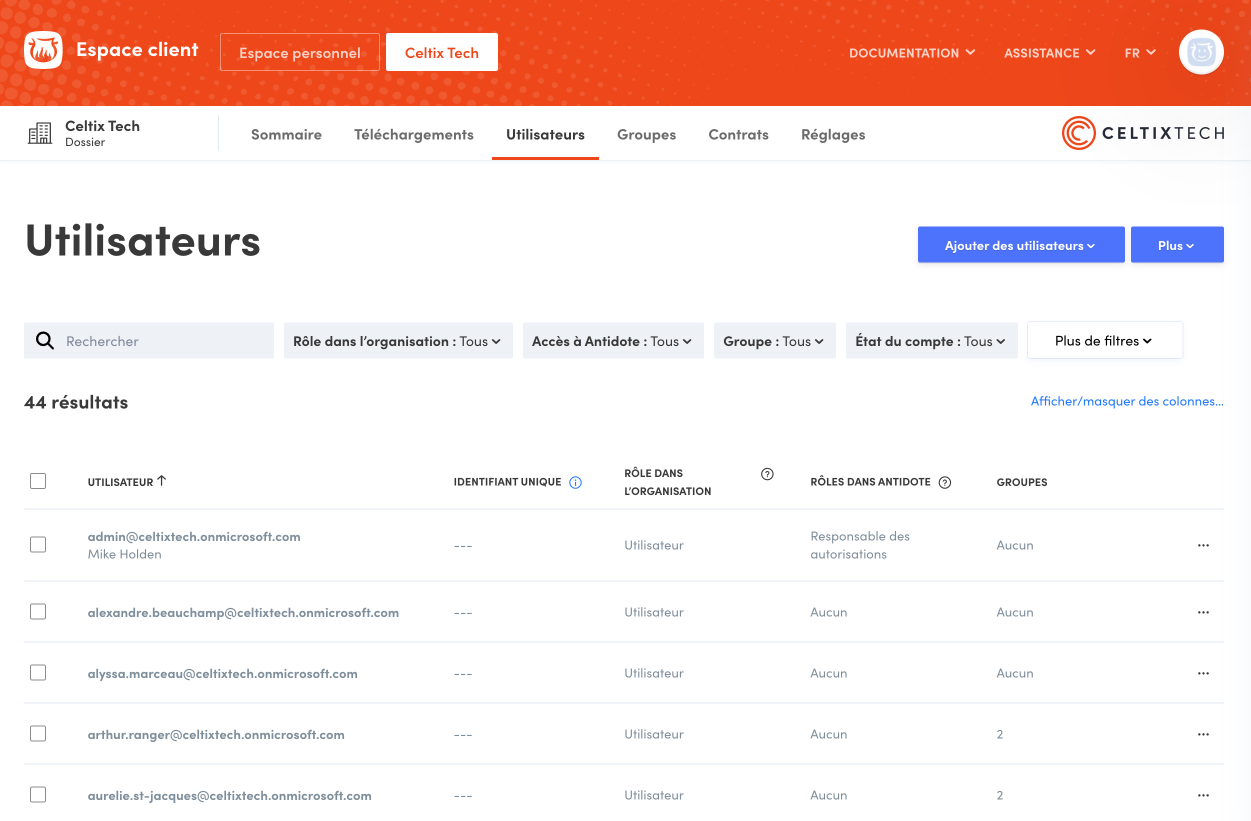Toggle the select-all users checkbox in header
Screen dimensions: 1251x821
[x=38, y=481]
